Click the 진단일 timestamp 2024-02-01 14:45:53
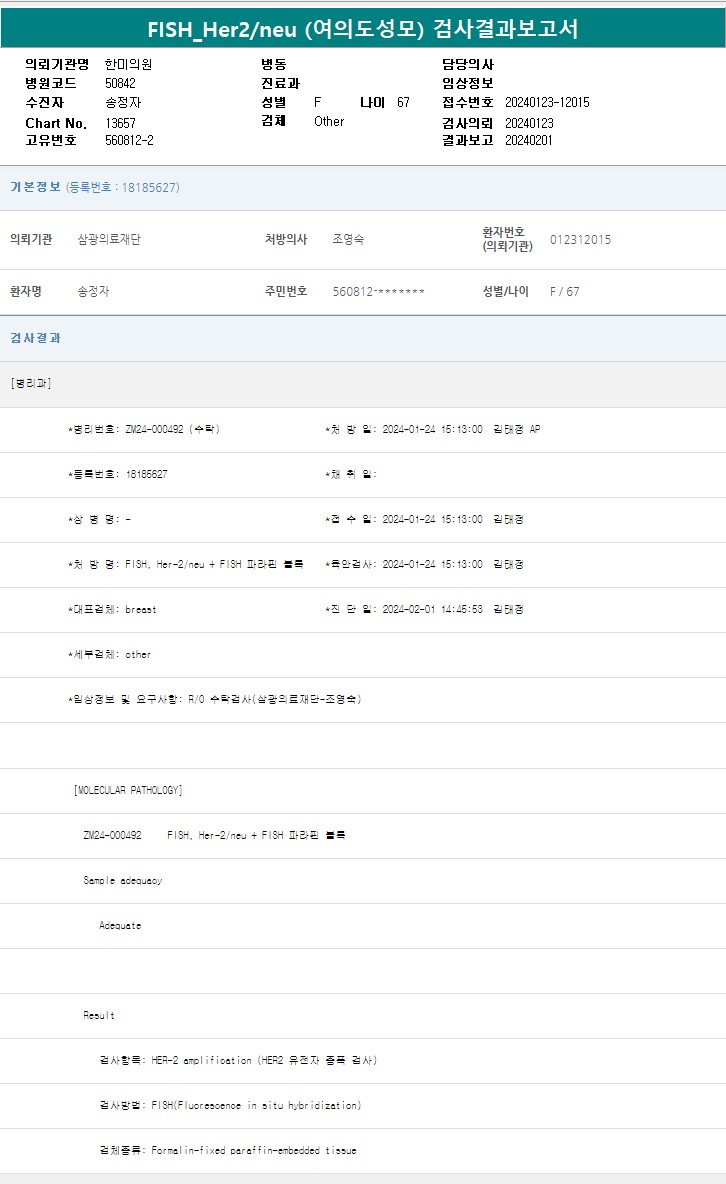The width and height of the screenshot is (726, 1184). tap(432, 609)
